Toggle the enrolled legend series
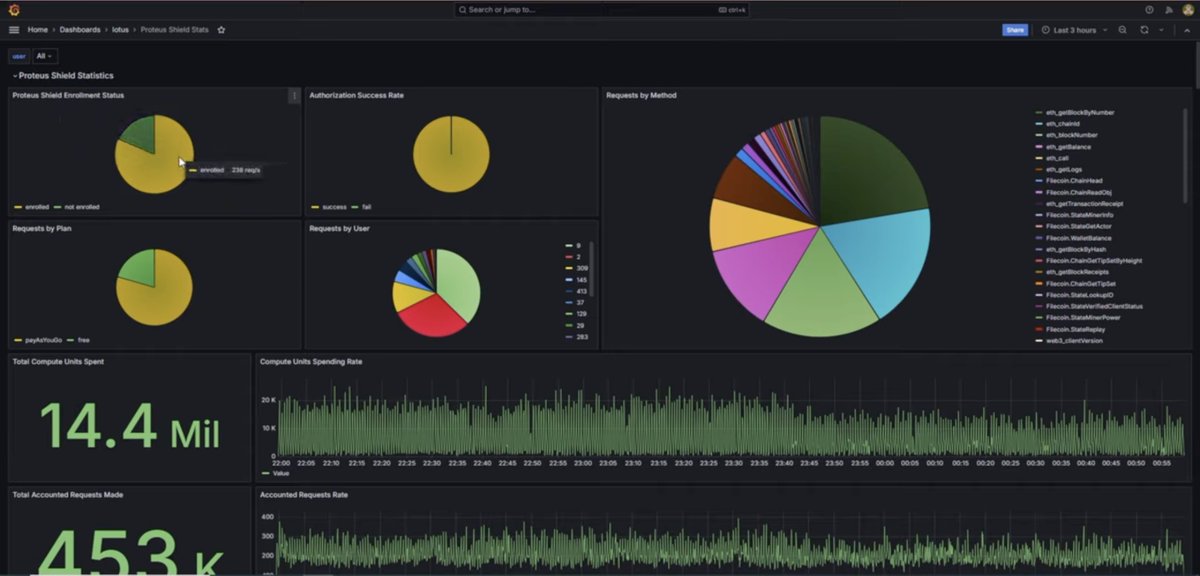The image size is (1200, 576). (x=36, y=207)
